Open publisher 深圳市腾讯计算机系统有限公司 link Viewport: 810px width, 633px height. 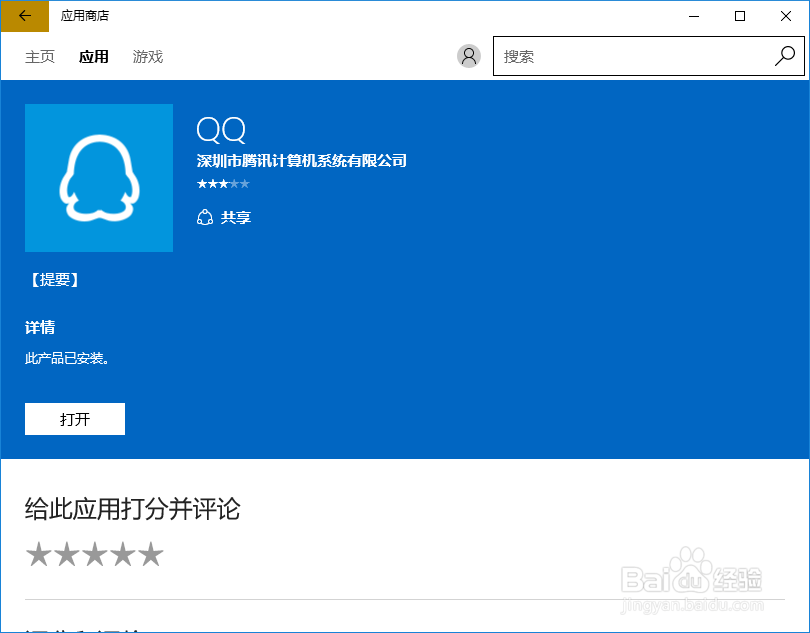click(302, 161)
